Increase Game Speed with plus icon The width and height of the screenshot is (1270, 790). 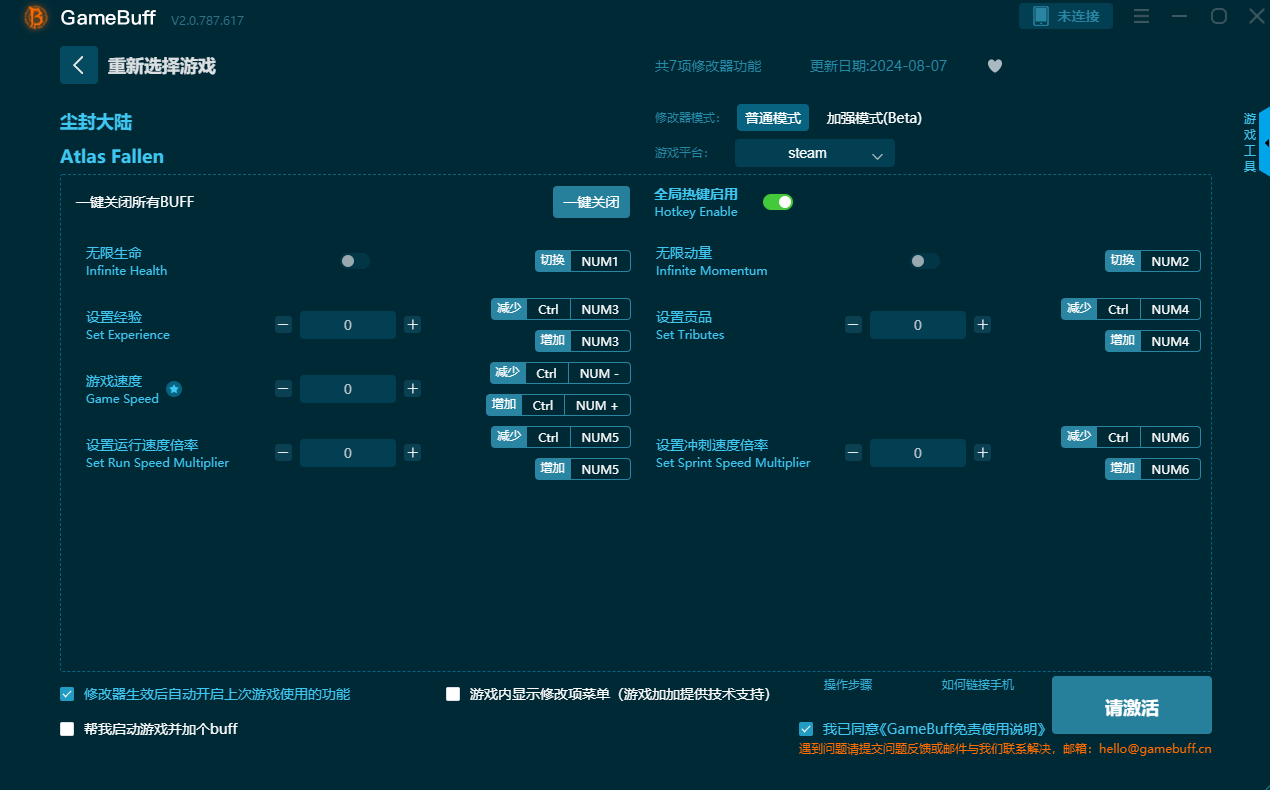click(x=412, y=389)
